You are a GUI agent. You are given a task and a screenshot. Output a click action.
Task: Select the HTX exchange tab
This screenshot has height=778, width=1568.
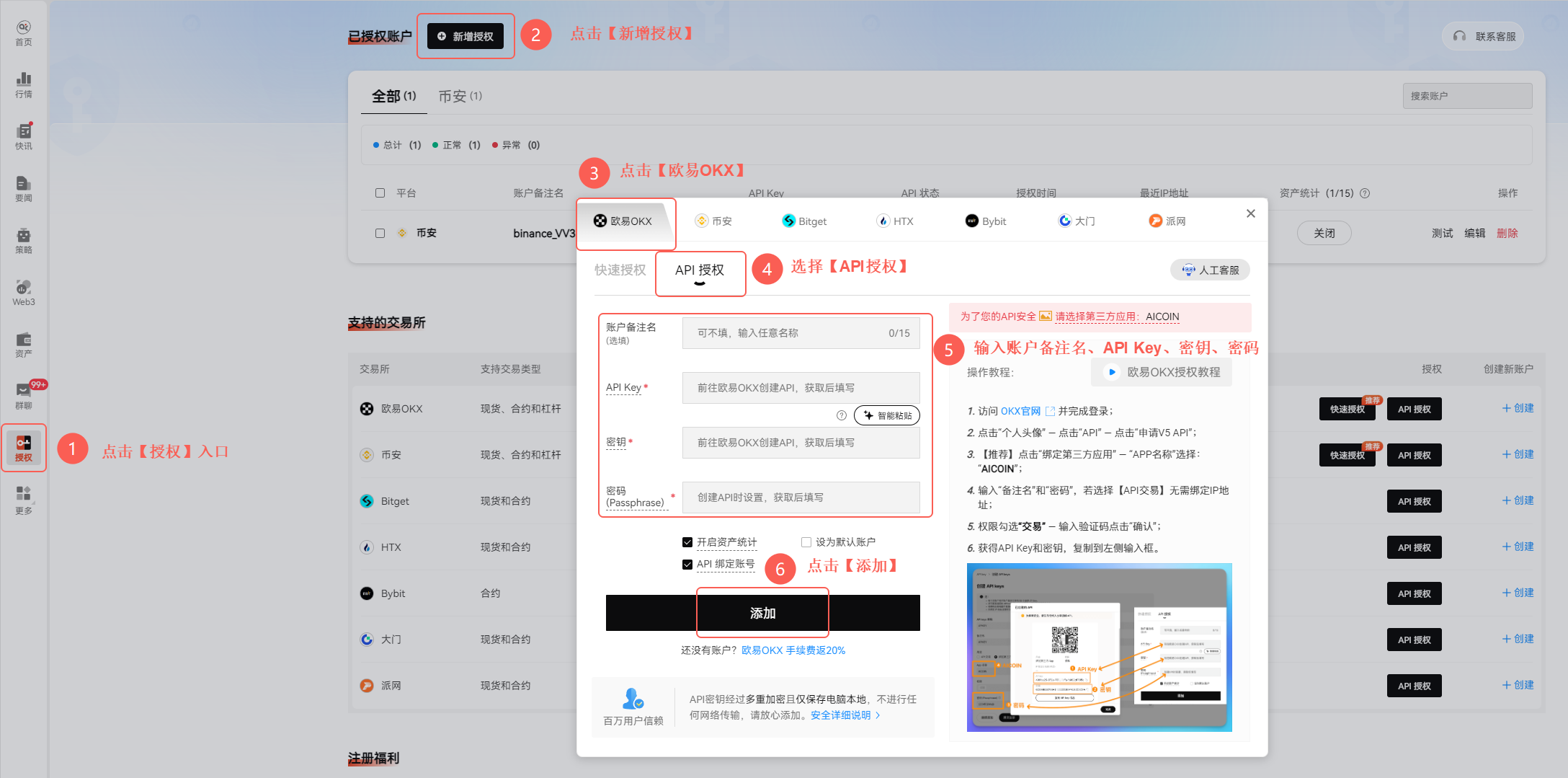[895, 221]
